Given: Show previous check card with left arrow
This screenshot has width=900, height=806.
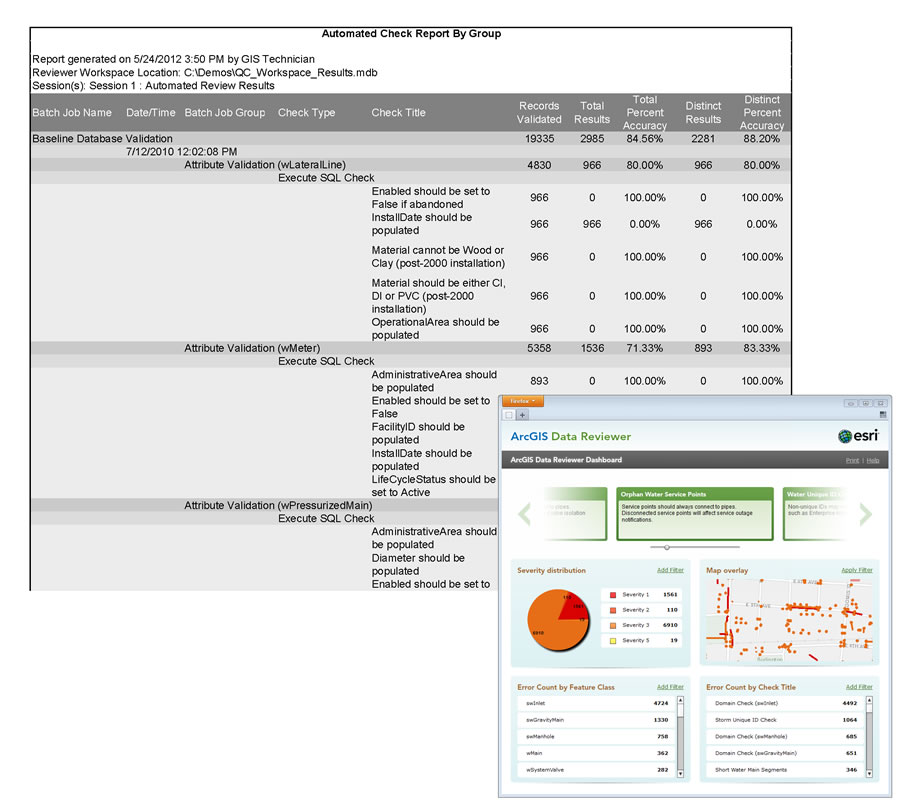Looking at the screenshot, I should (524, 514).
